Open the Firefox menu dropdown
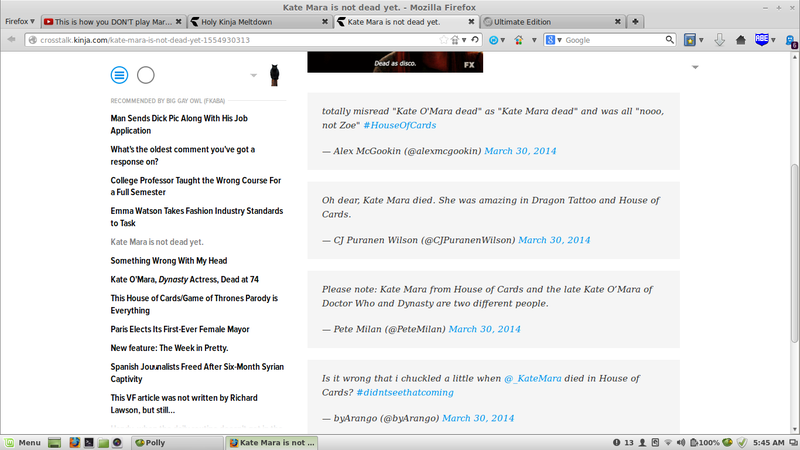 [20, 21]
